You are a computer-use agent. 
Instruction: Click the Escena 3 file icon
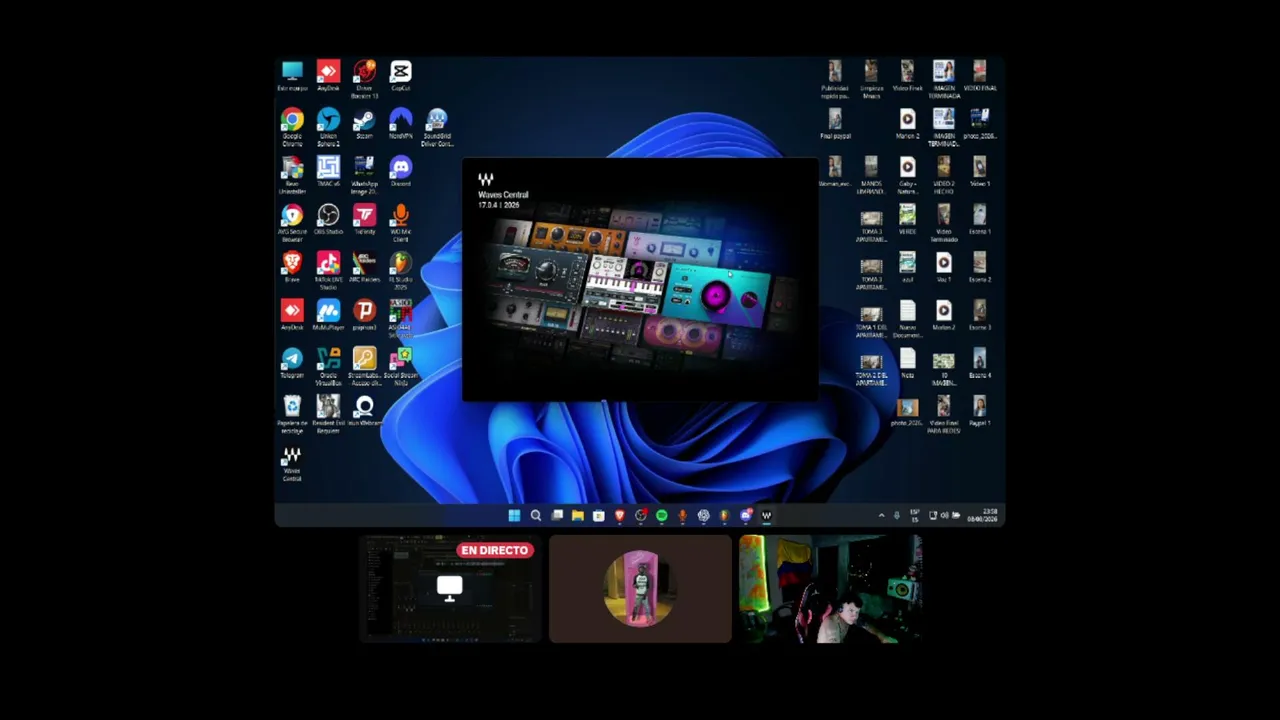979,316
